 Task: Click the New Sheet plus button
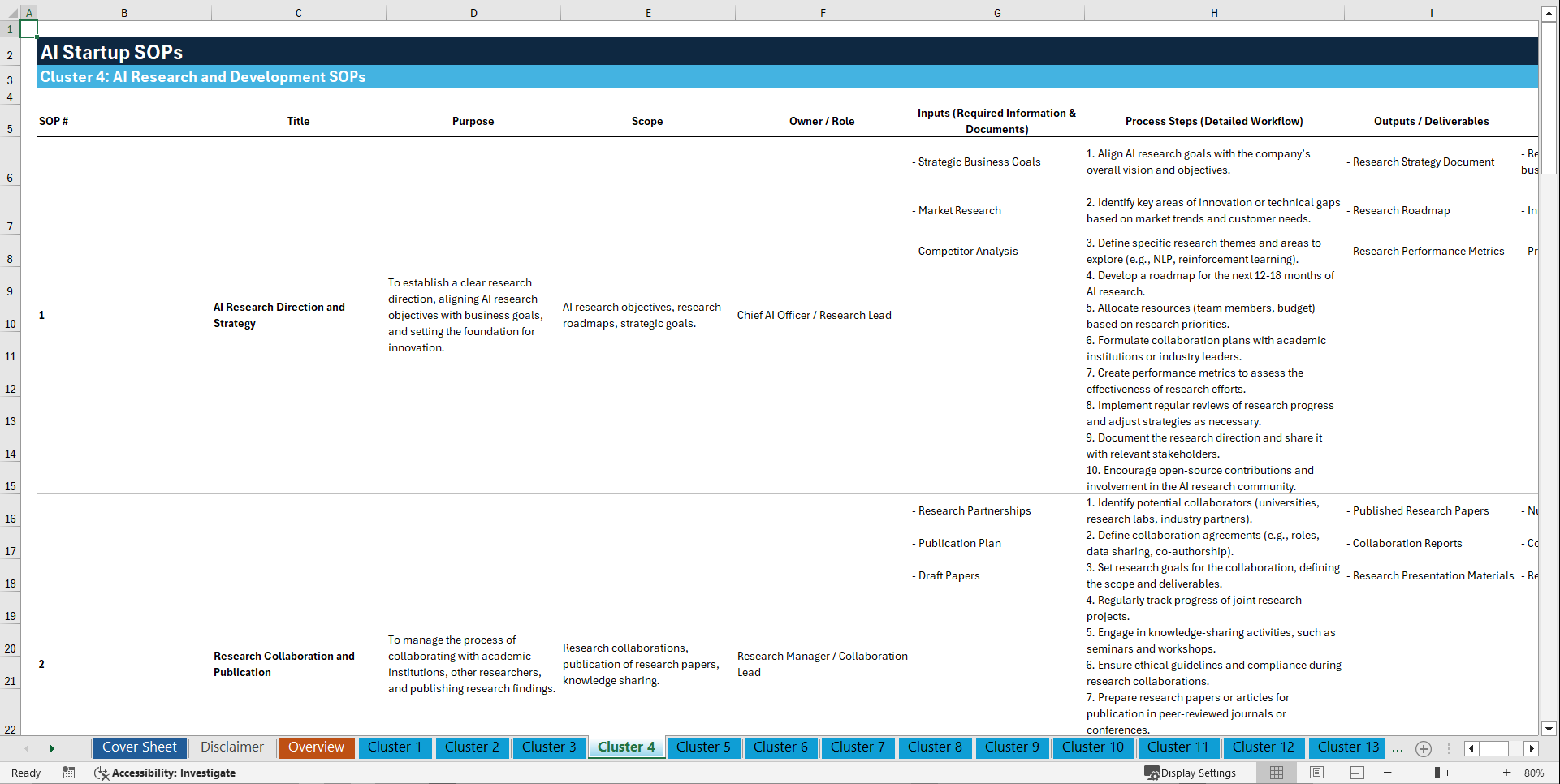tap(1423, 748)
